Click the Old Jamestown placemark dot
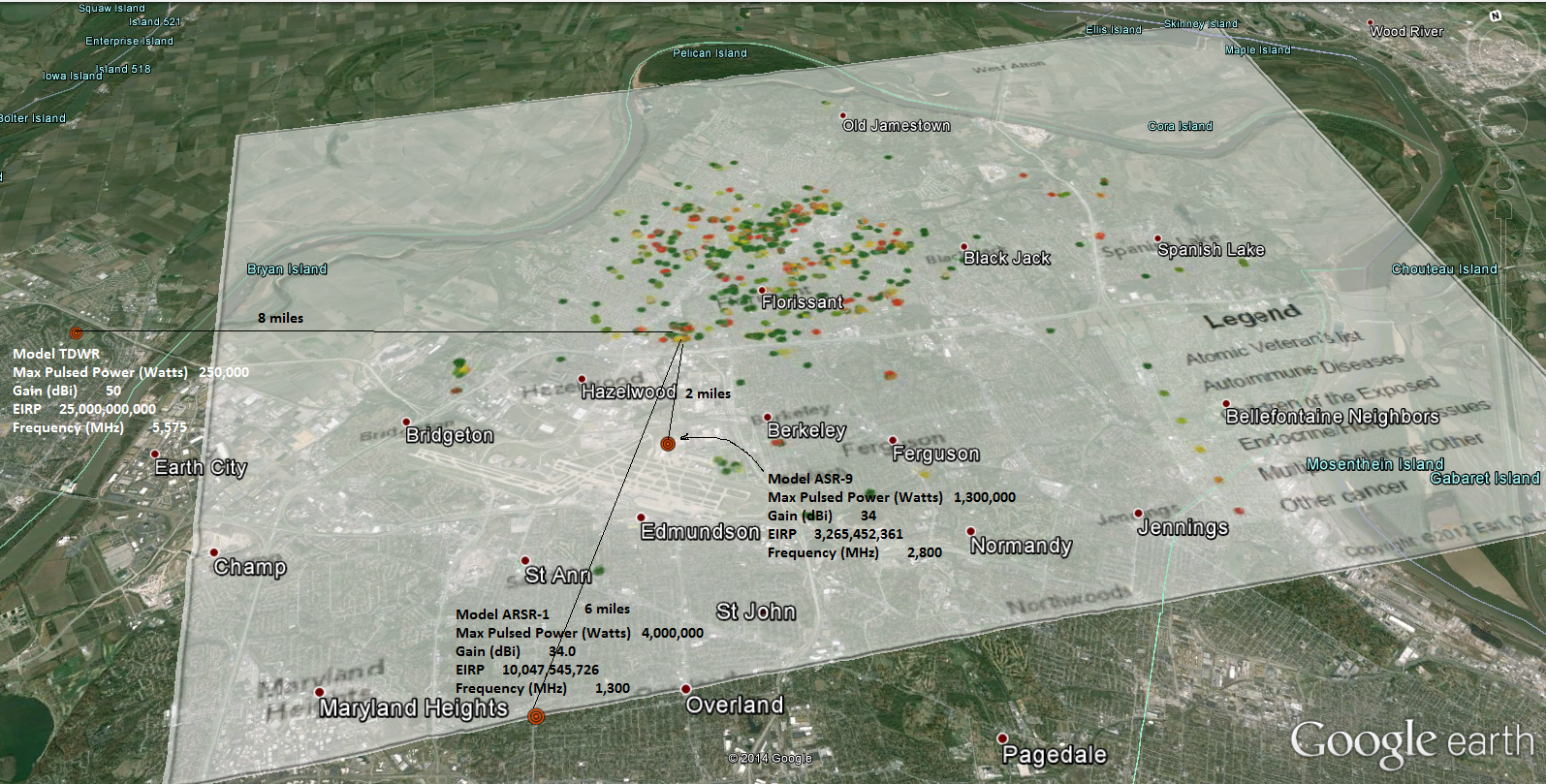 click(843, 116)
